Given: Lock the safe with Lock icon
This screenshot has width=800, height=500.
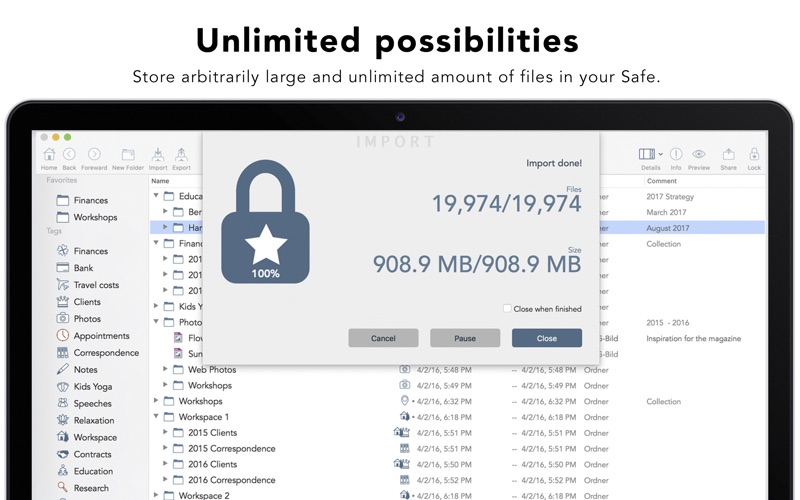Looking at the screenshot, I should (754, 155).
